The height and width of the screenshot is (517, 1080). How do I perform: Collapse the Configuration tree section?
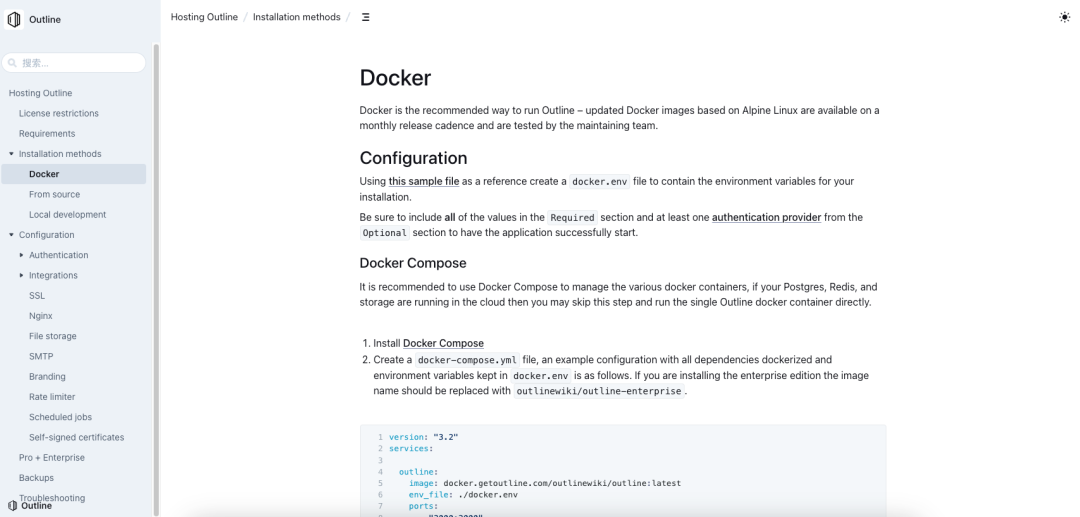[11, 235]
